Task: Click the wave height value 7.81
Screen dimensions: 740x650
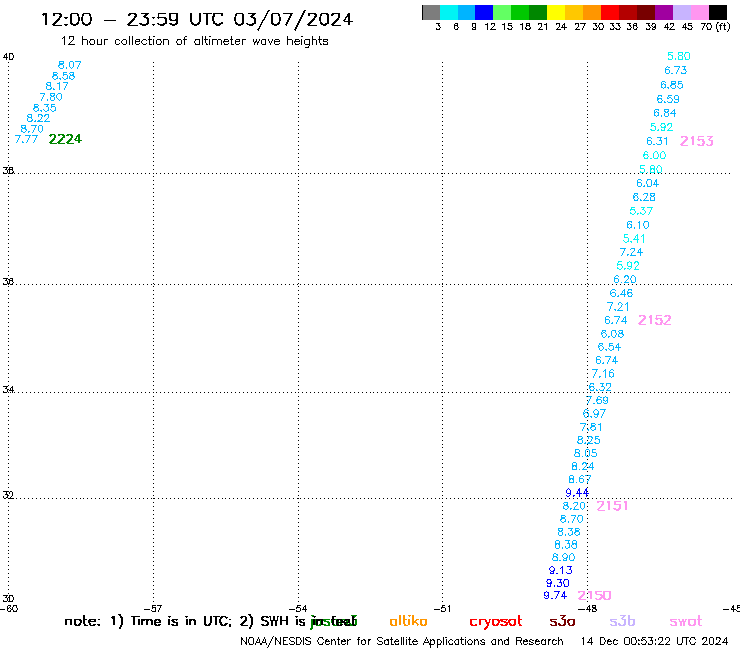Action: 591,428
